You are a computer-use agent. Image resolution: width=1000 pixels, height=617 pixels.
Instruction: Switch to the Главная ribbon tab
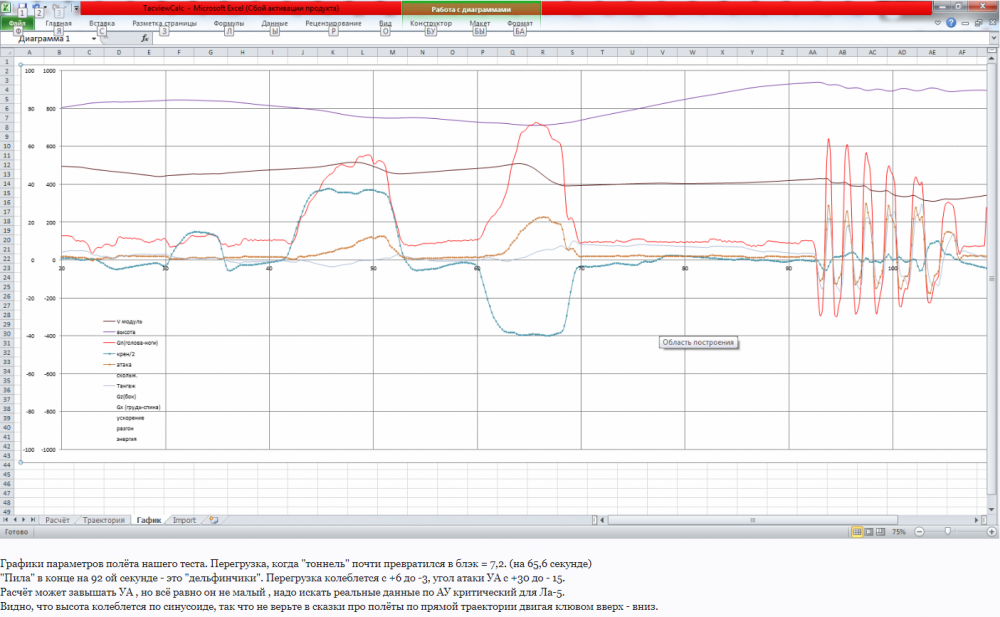coord(59,23)
